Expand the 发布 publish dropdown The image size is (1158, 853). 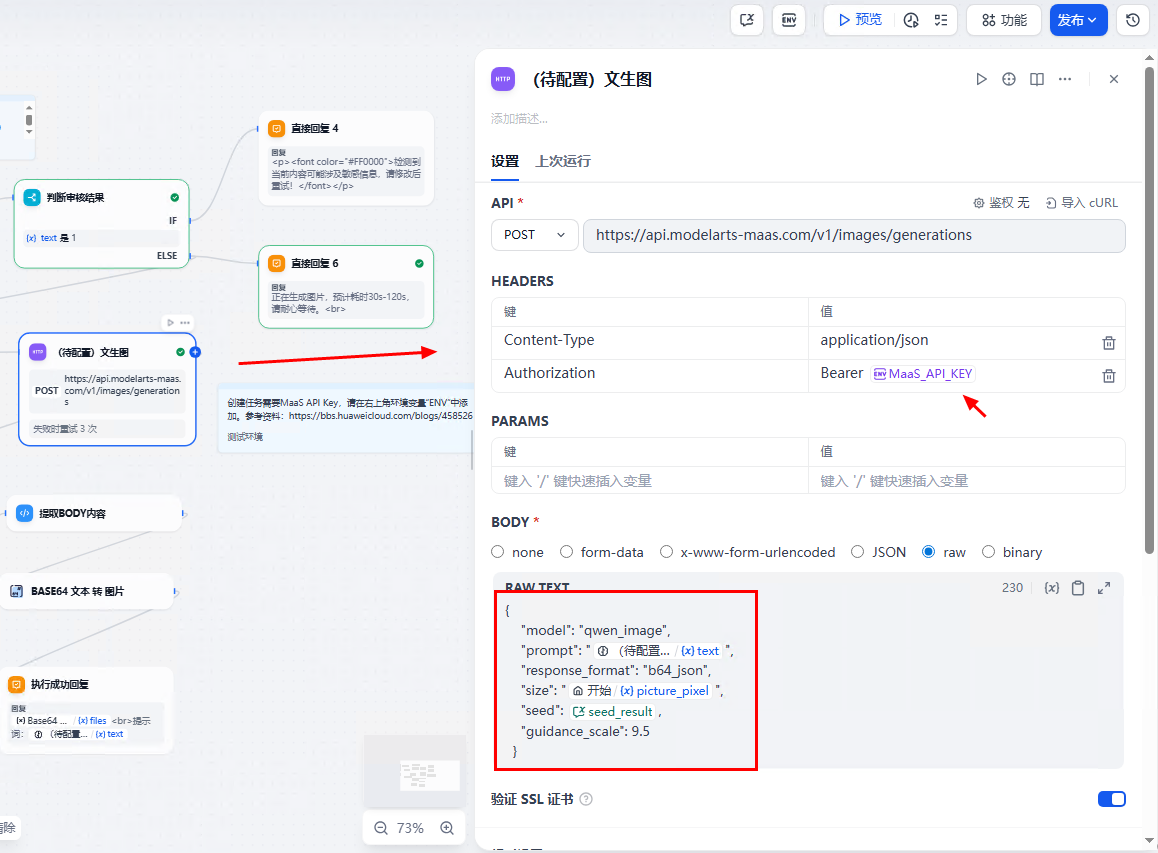pos(1078,20)
